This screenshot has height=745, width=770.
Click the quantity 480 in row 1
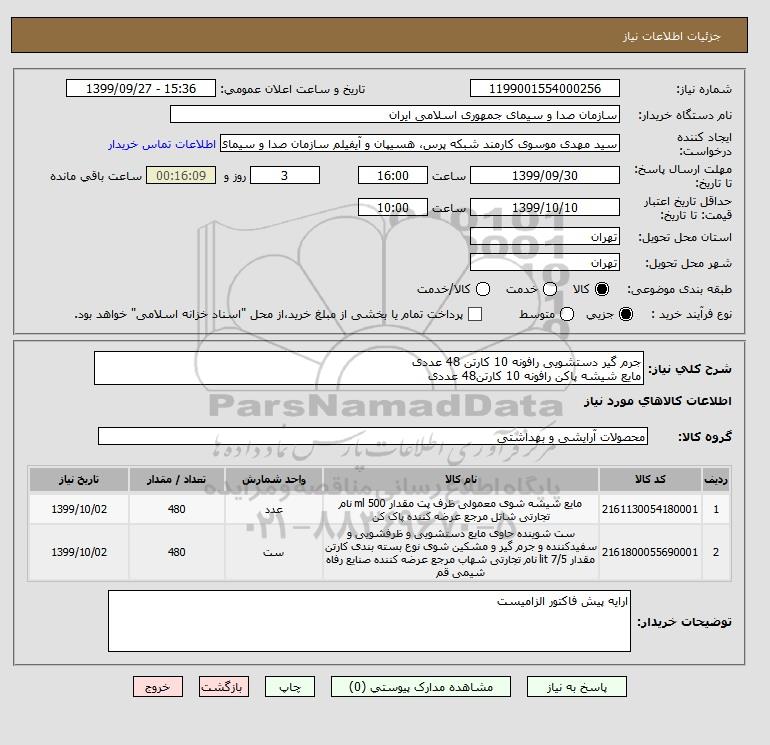click(176, 509)
